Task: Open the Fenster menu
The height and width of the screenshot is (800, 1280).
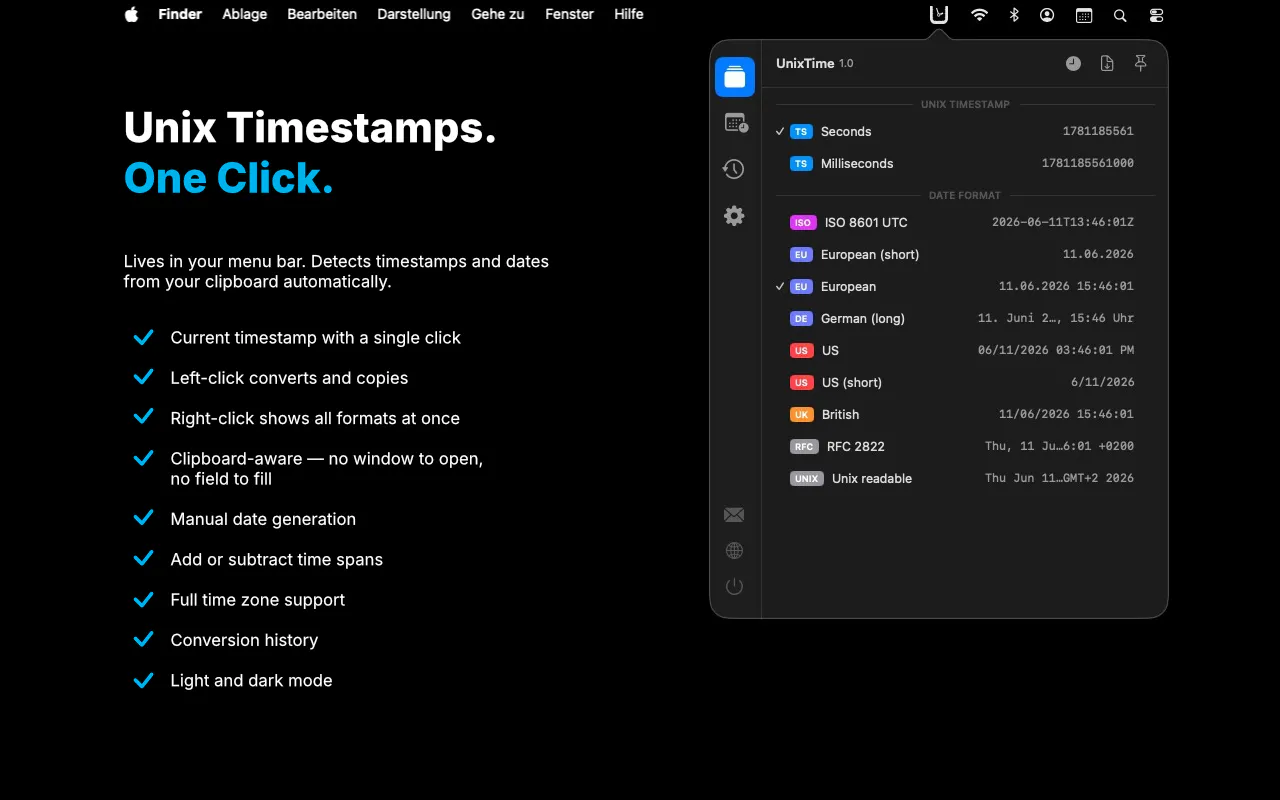Action: [x=569, y=14]
